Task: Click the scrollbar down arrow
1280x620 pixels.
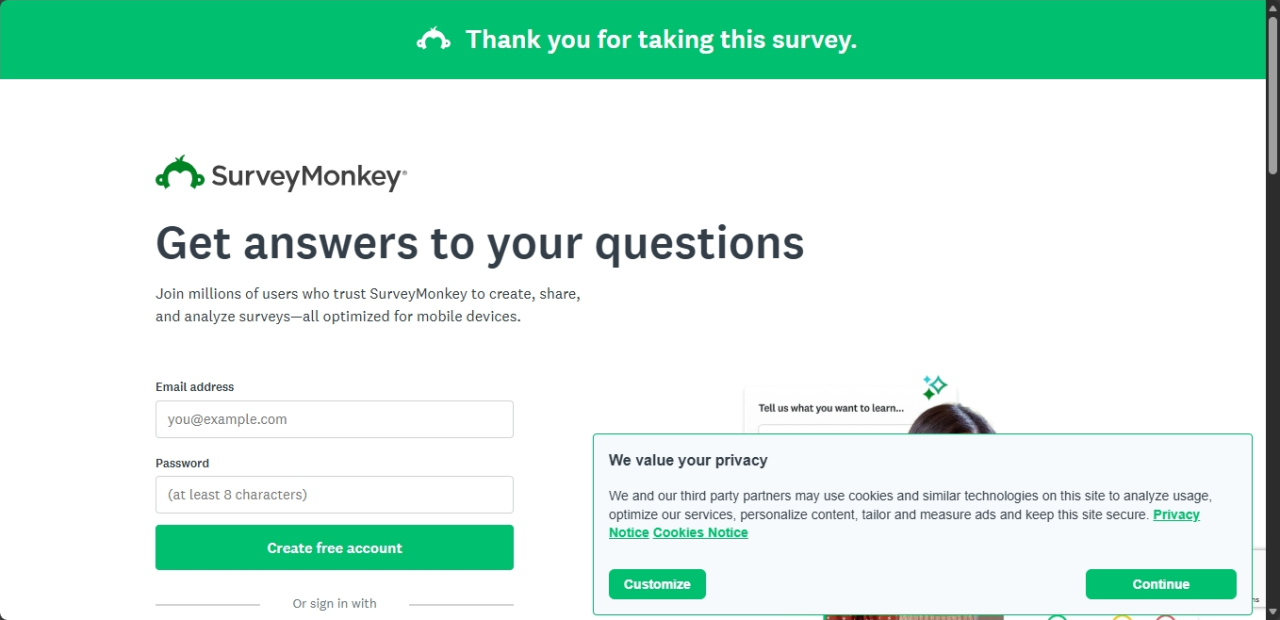Action: point(1272,611)
